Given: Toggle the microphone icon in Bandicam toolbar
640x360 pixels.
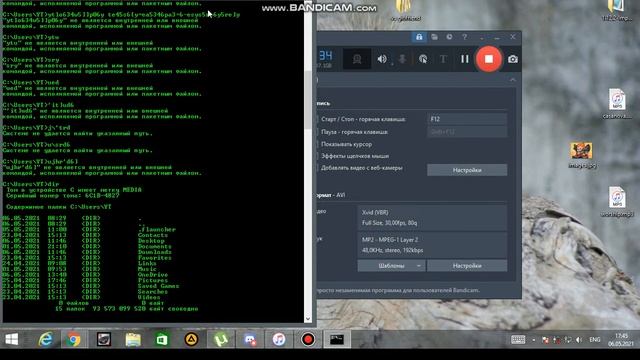Looking at the screenshot, I should (402, 59).
